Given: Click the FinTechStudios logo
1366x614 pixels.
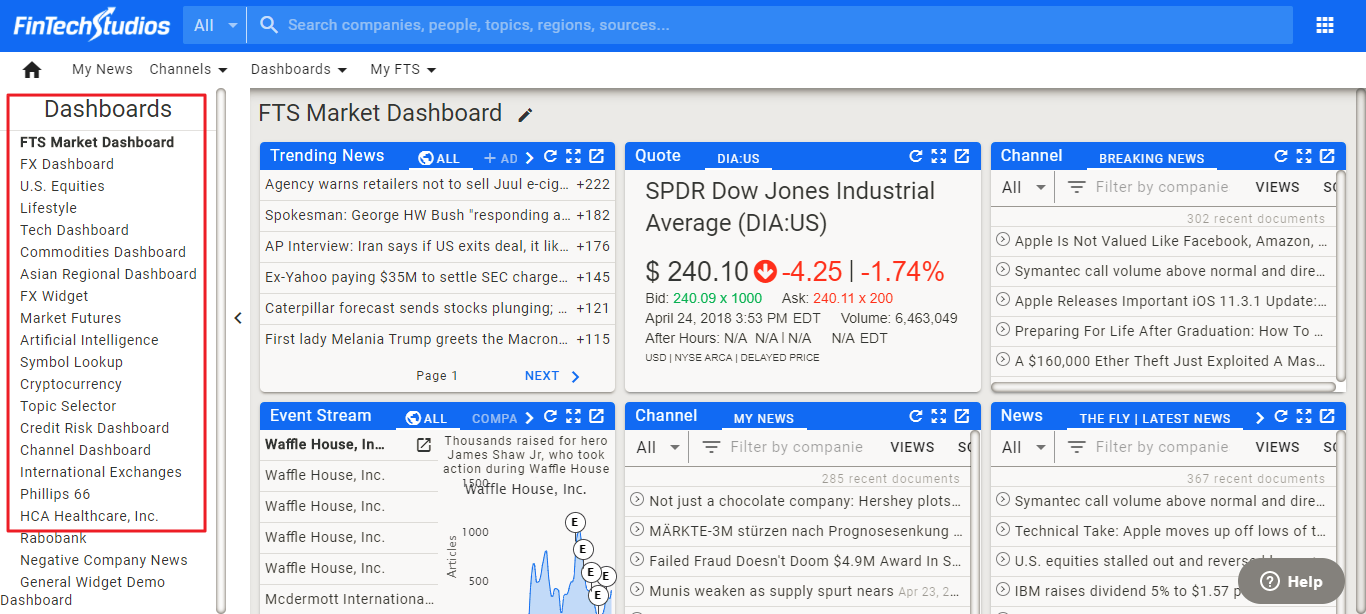Looking at the screenshot, I should point(91,25).
